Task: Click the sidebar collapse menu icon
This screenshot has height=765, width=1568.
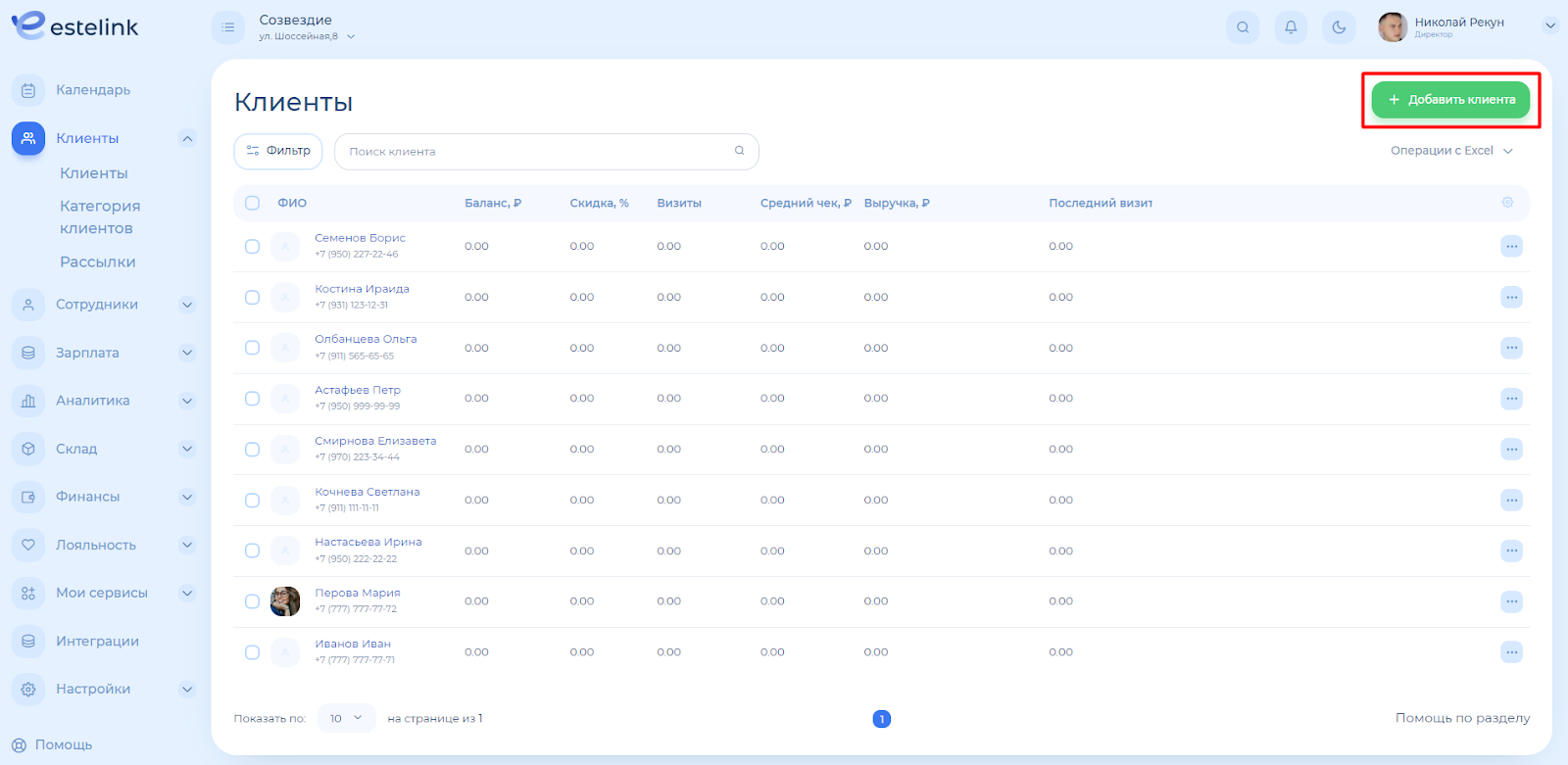Action: pos(227,27)
